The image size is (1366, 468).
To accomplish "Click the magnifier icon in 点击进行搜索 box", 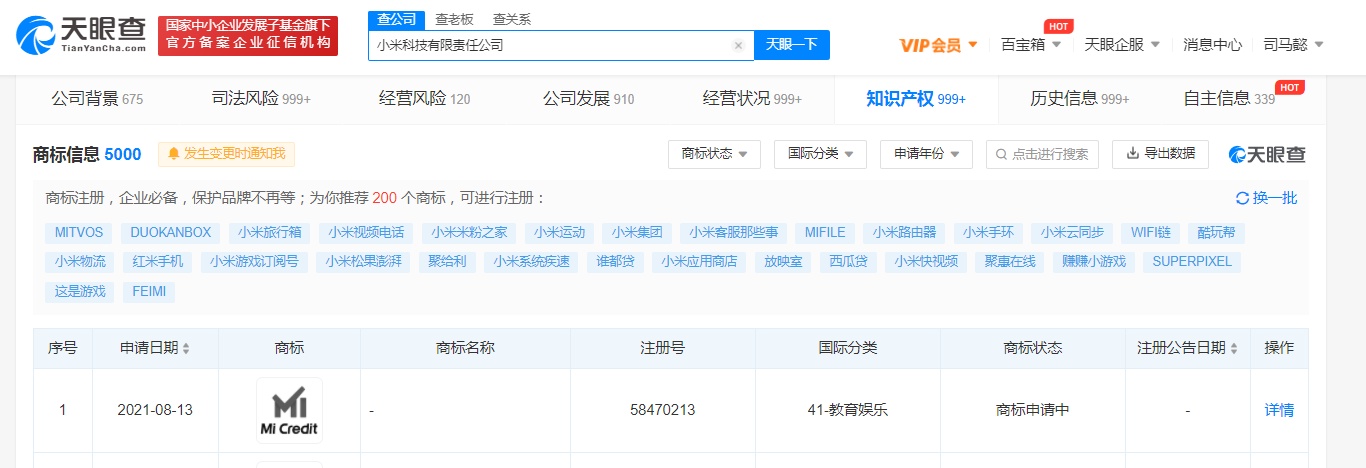I will point(1002,154).
